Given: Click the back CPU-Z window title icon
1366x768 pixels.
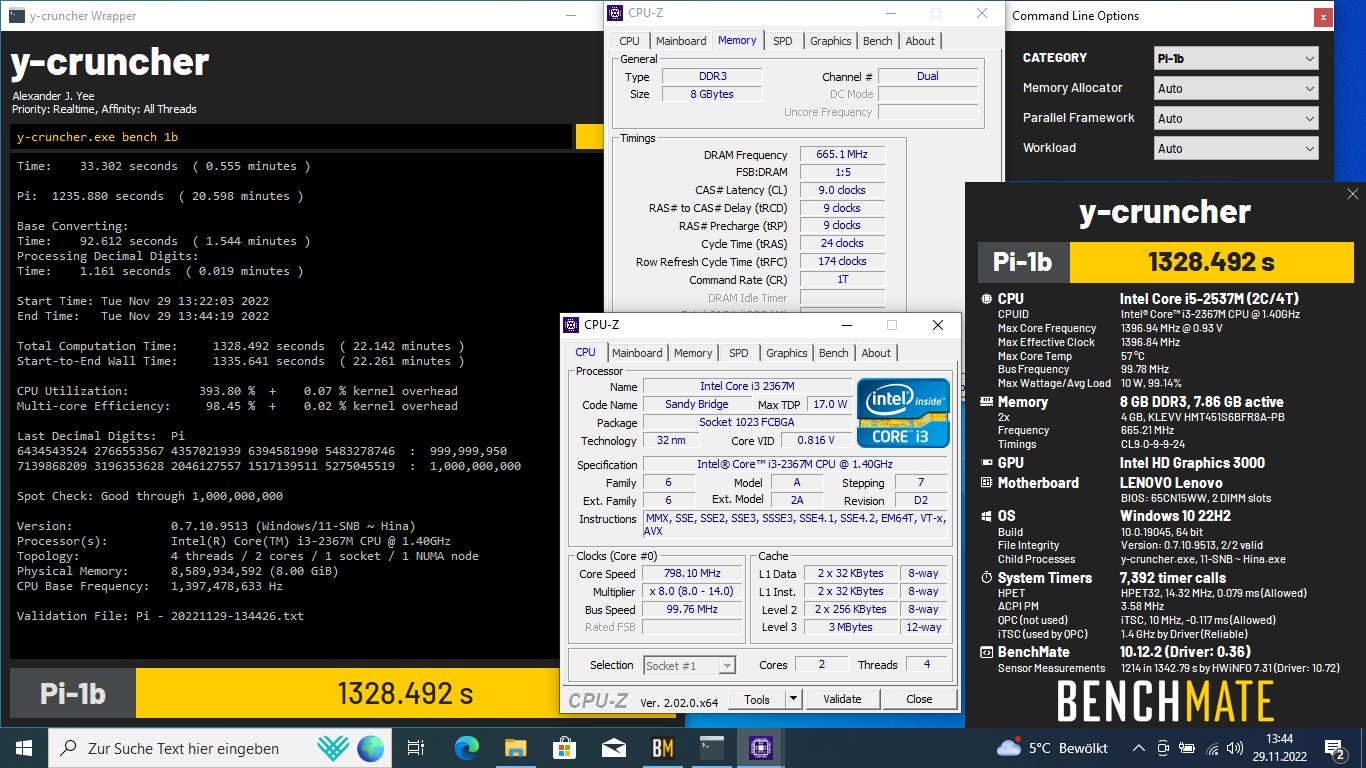Looking at the screenshot, I should 615,13.
